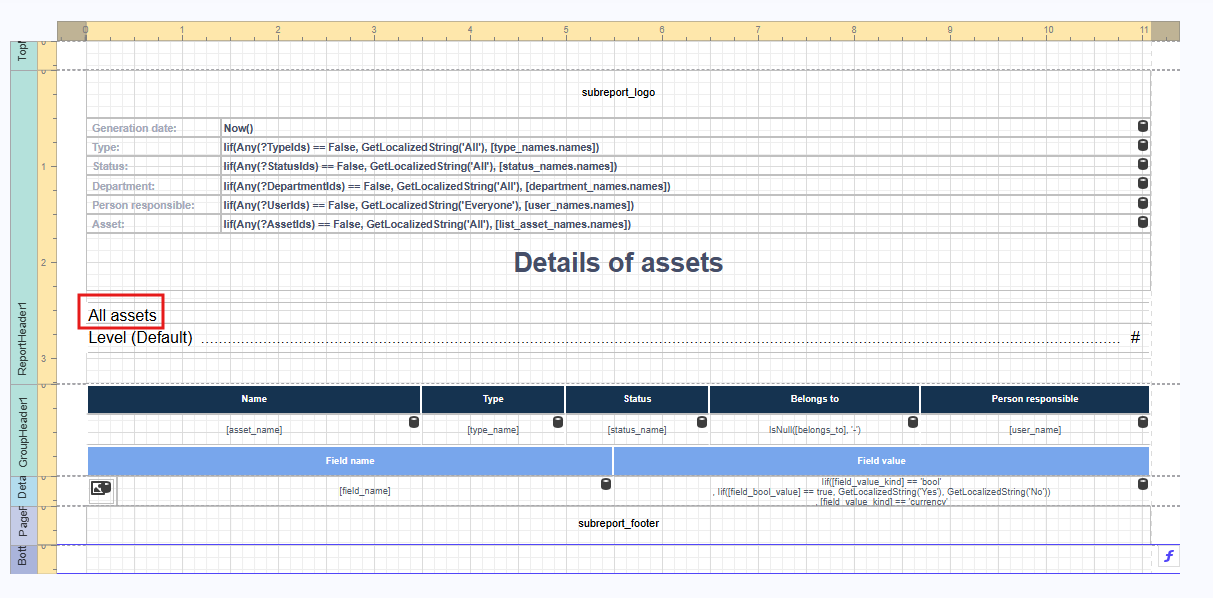
Task: Click database icon in [user_name] cell
Action: coord(1142,423)
